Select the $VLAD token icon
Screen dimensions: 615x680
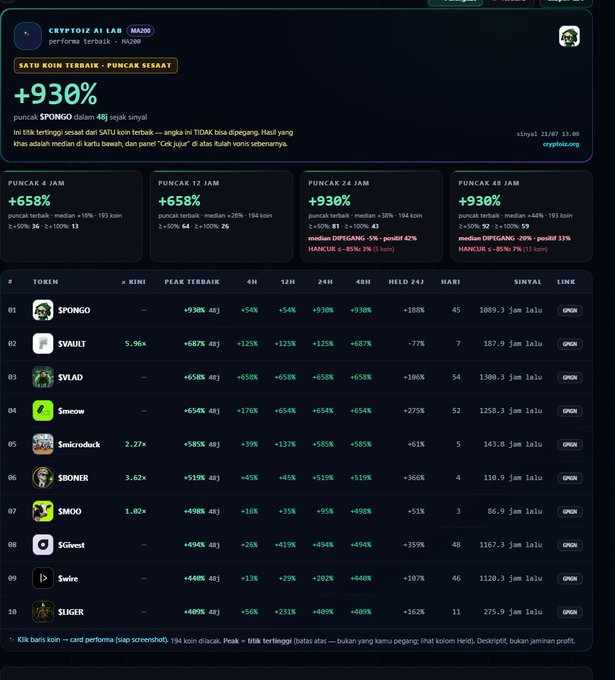43,377
